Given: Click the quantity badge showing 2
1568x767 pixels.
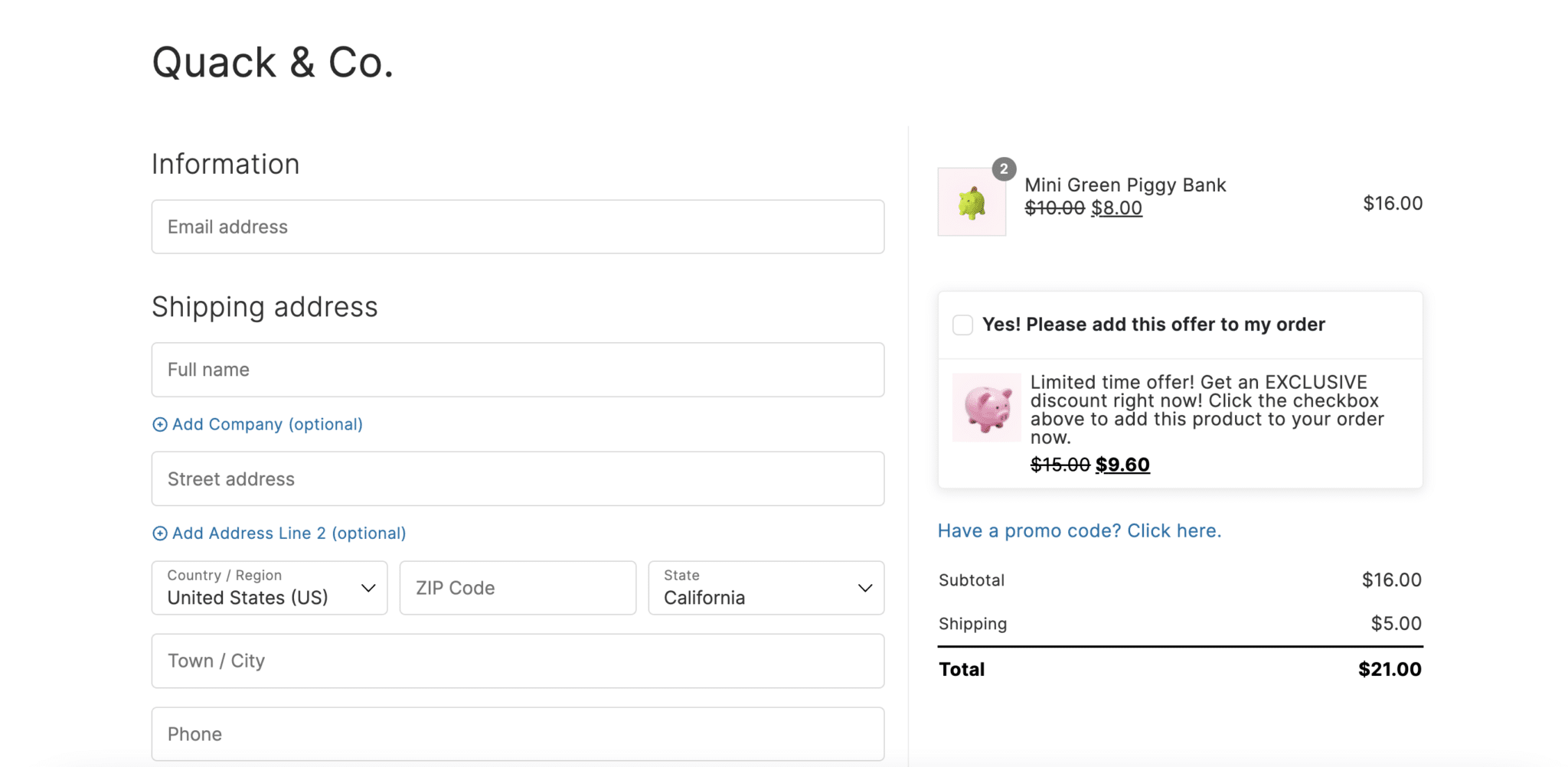Looking at the screenshot, I should pos(1003,168).
